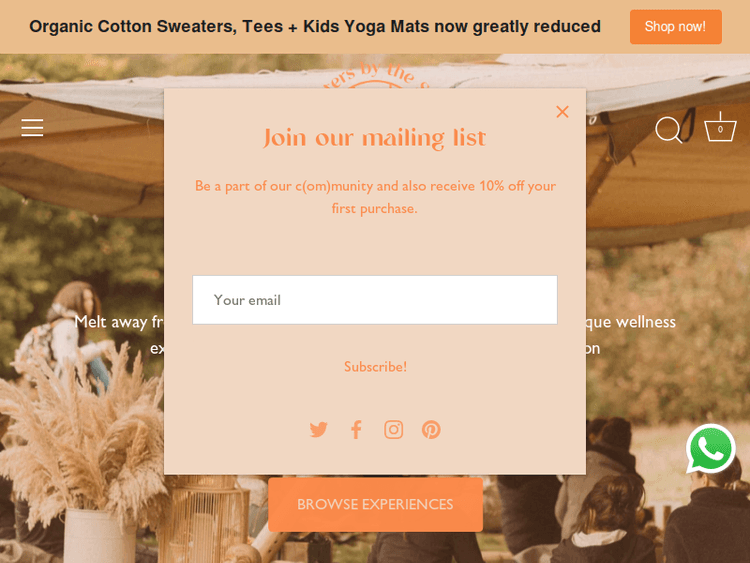Click the search magnifier icon
The height and width of the screenshot is (563, 750).
(x=668, y=130)
